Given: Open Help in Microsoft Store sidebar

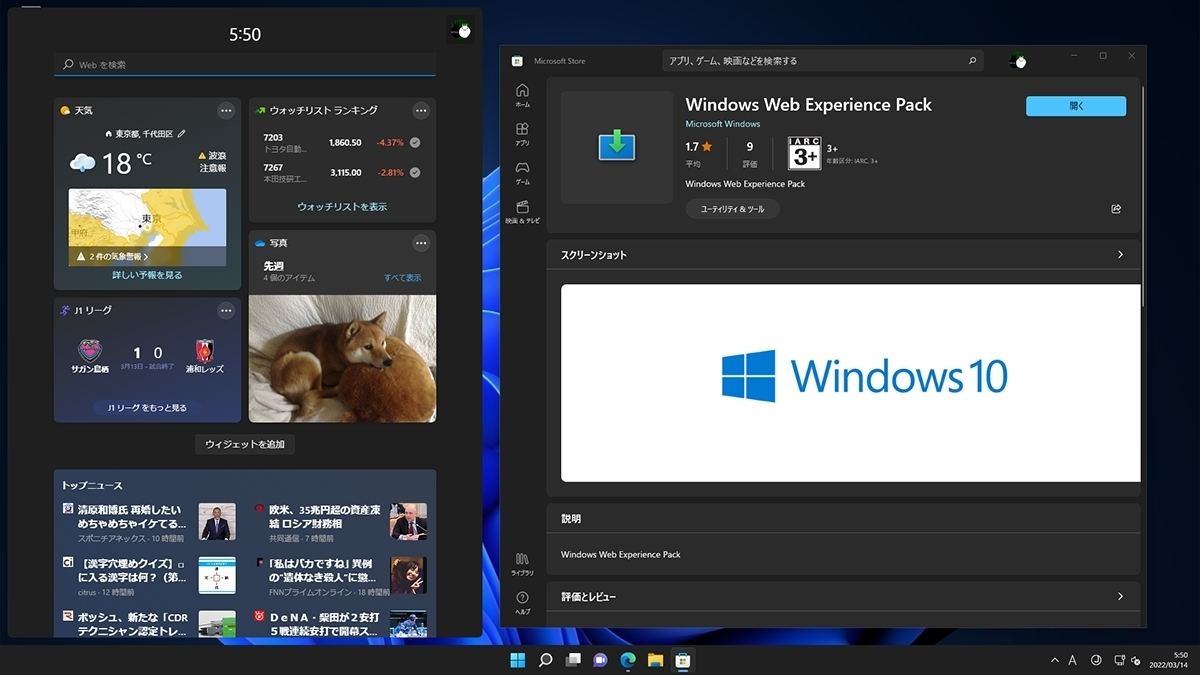Looking at the screenshot, I should tap(522, 602).
